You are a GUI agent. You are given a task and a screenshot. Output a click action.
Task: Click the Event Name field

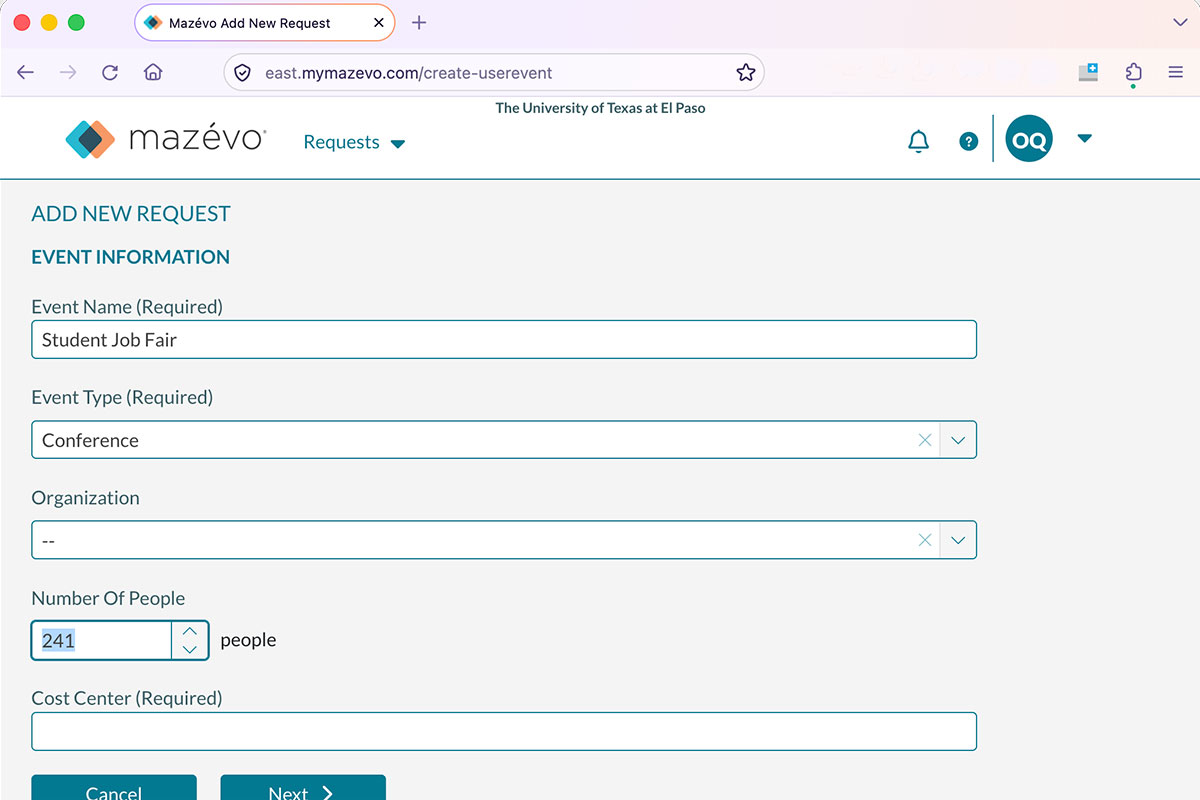tap(504, 340)
